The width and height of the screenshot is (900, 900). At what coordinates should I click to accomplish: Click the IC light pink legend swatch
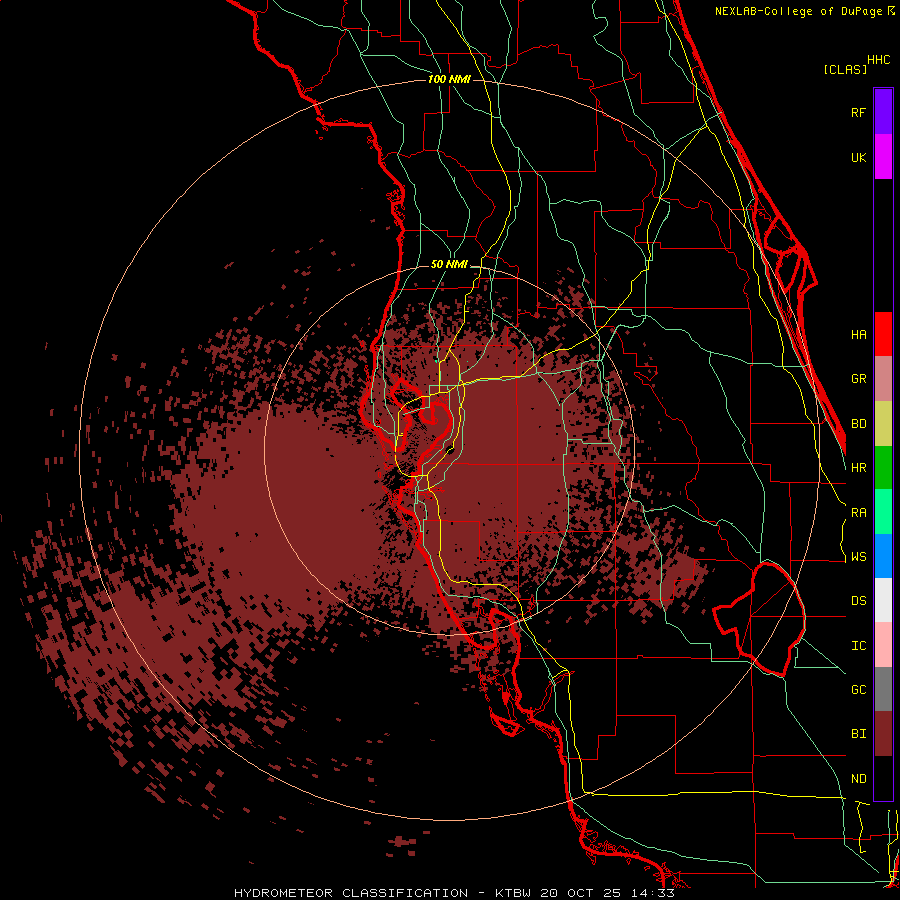(883, 645)
